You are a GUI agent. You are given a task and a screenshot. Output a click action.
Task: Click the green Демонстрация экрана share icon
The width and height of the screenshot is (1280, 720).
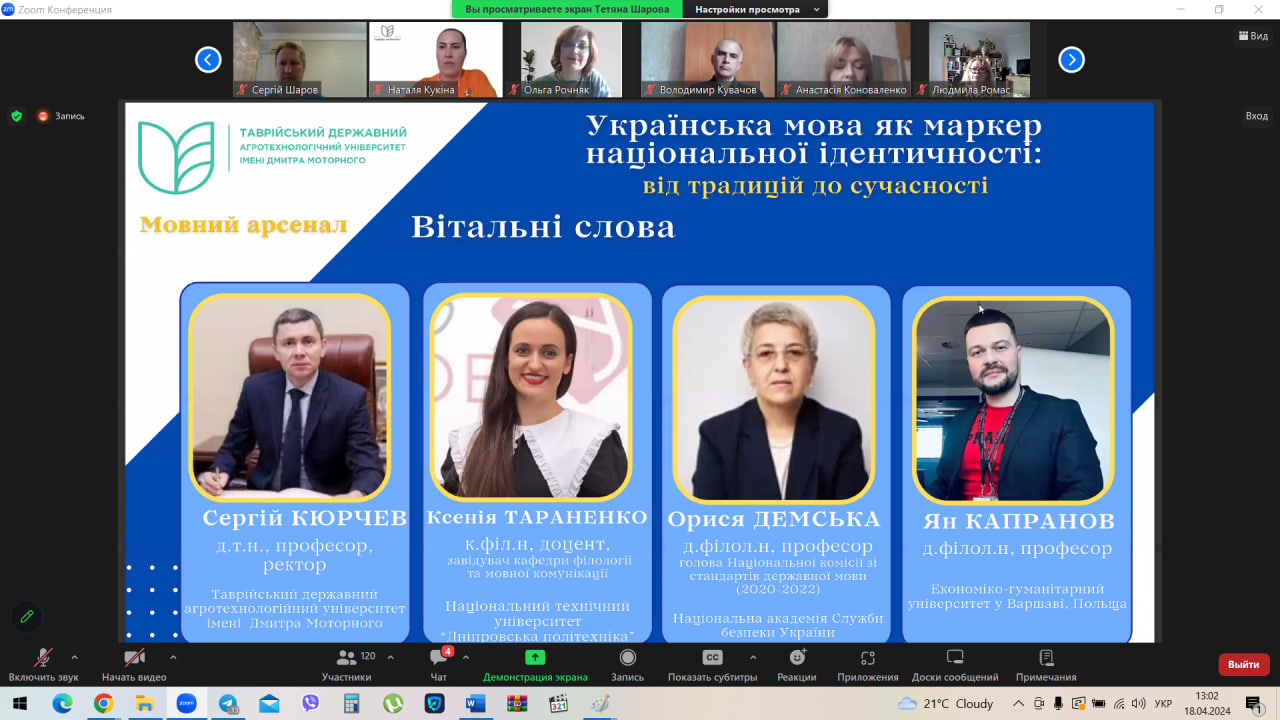coord(535,658)
